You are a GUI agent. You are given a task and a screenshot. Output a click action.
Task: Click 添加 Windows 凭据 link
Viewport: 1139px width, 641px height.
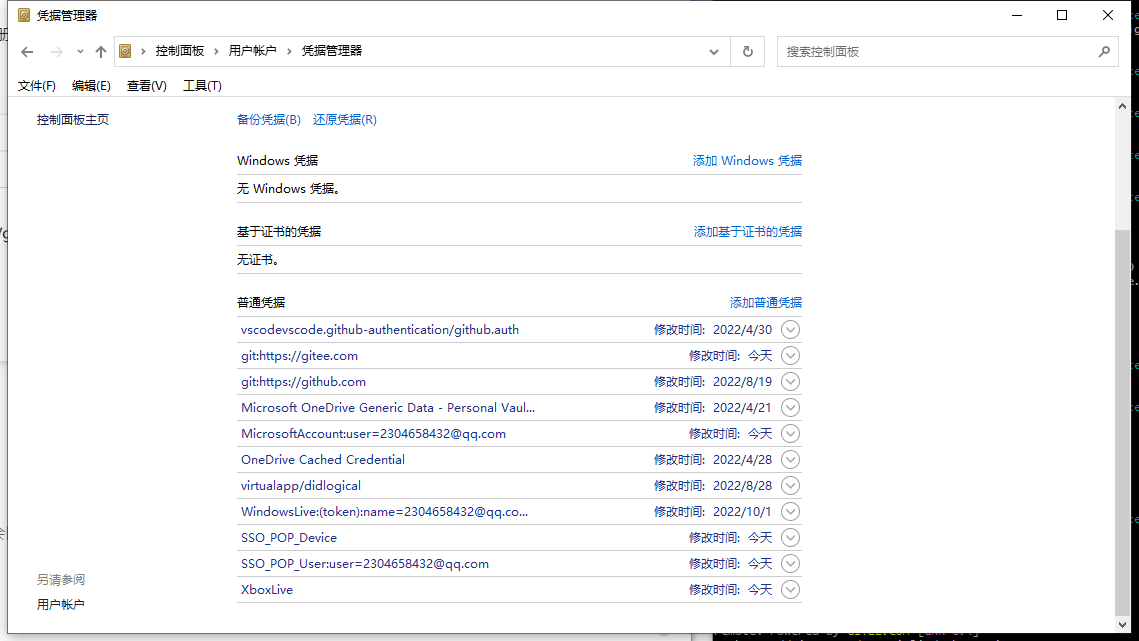coord(747,161)
